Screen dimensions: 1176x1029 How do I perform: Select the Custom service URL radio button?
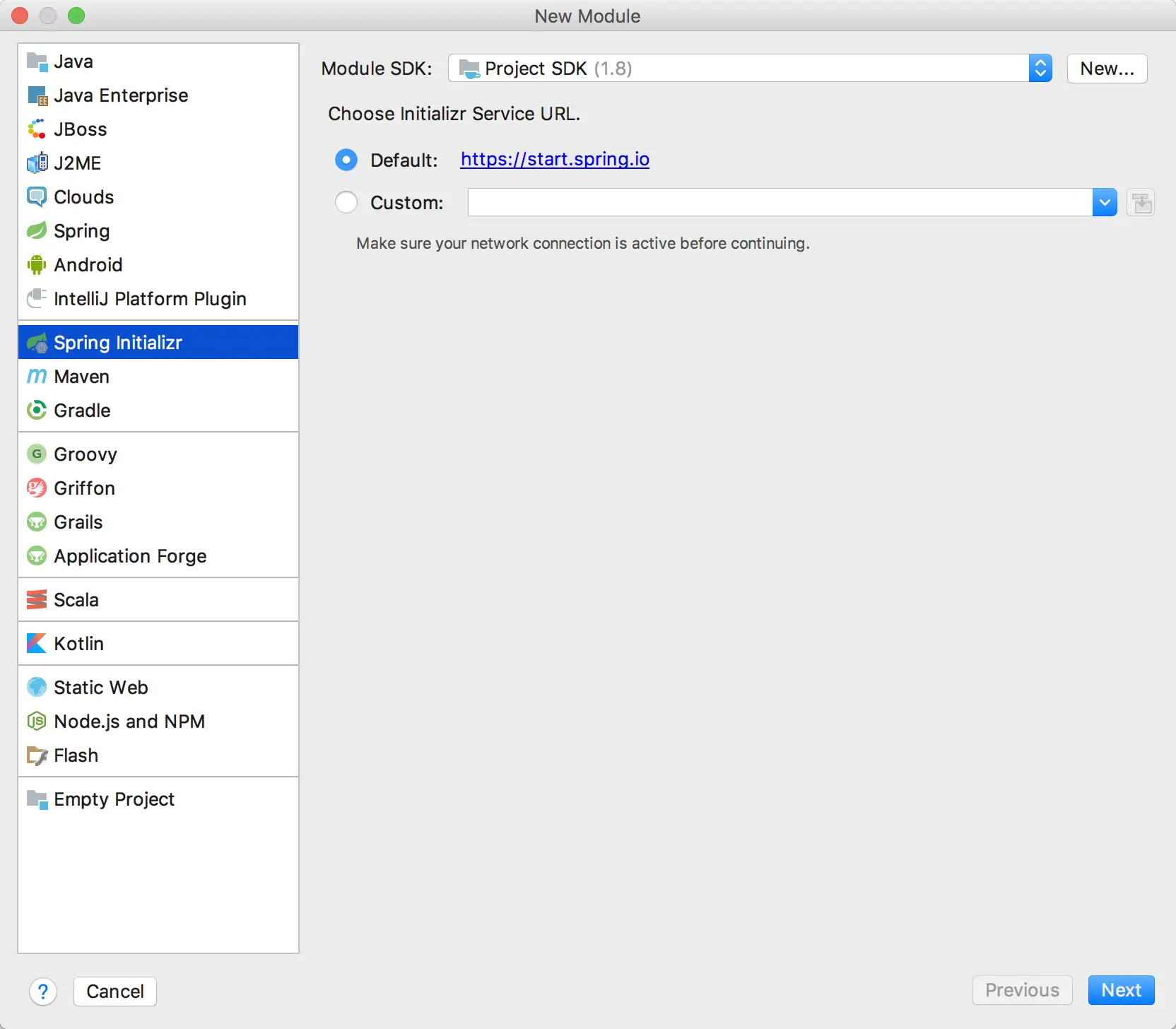(x=346, y=203)
